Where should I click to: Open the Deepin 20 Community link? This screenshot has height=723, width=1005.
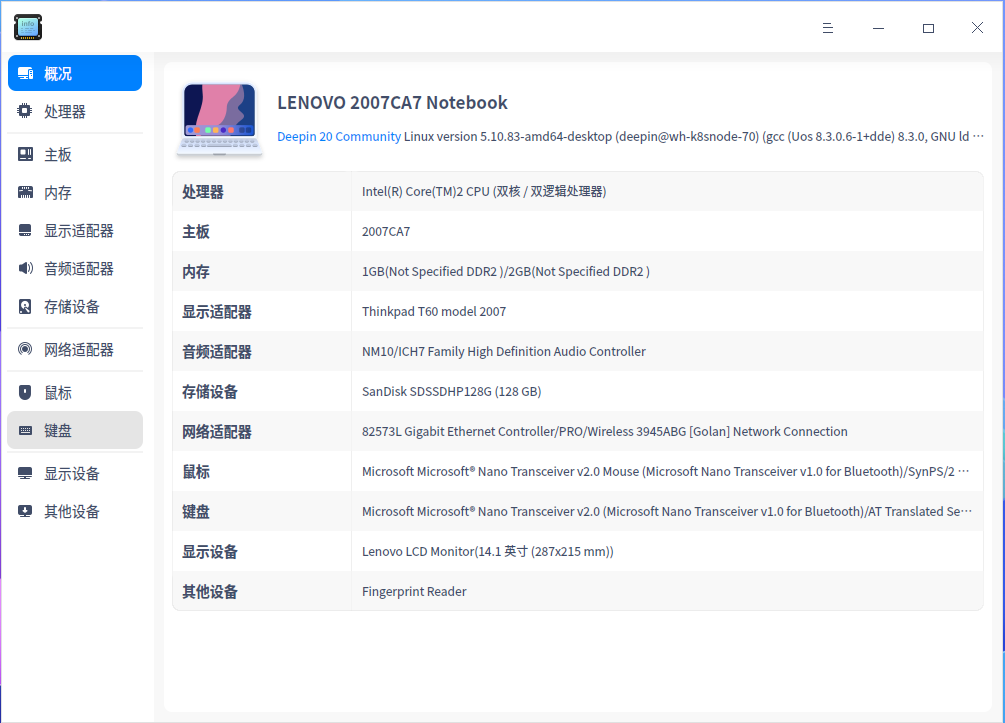point(340,135)
